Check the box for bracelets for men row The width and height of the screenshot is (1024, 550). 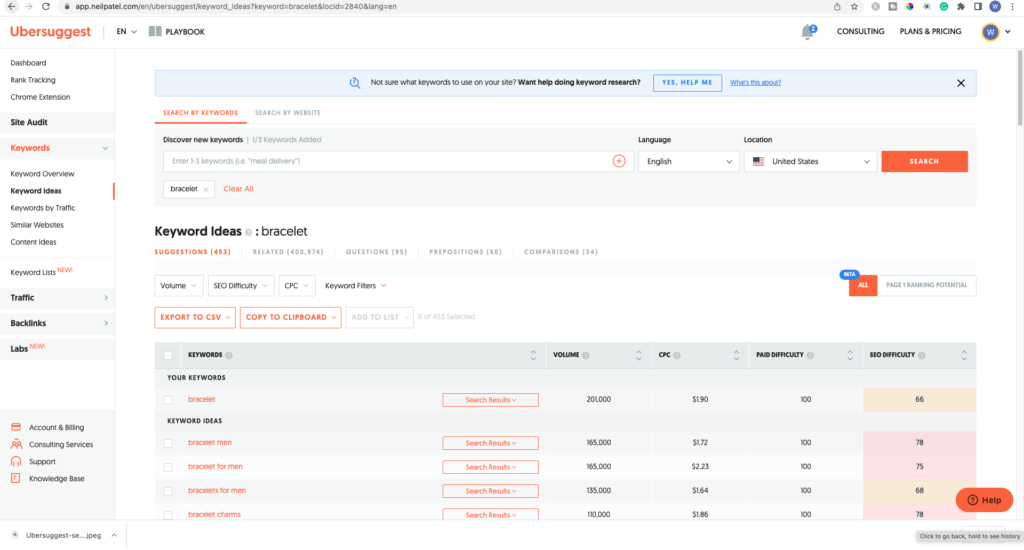(x=168, y=491)
